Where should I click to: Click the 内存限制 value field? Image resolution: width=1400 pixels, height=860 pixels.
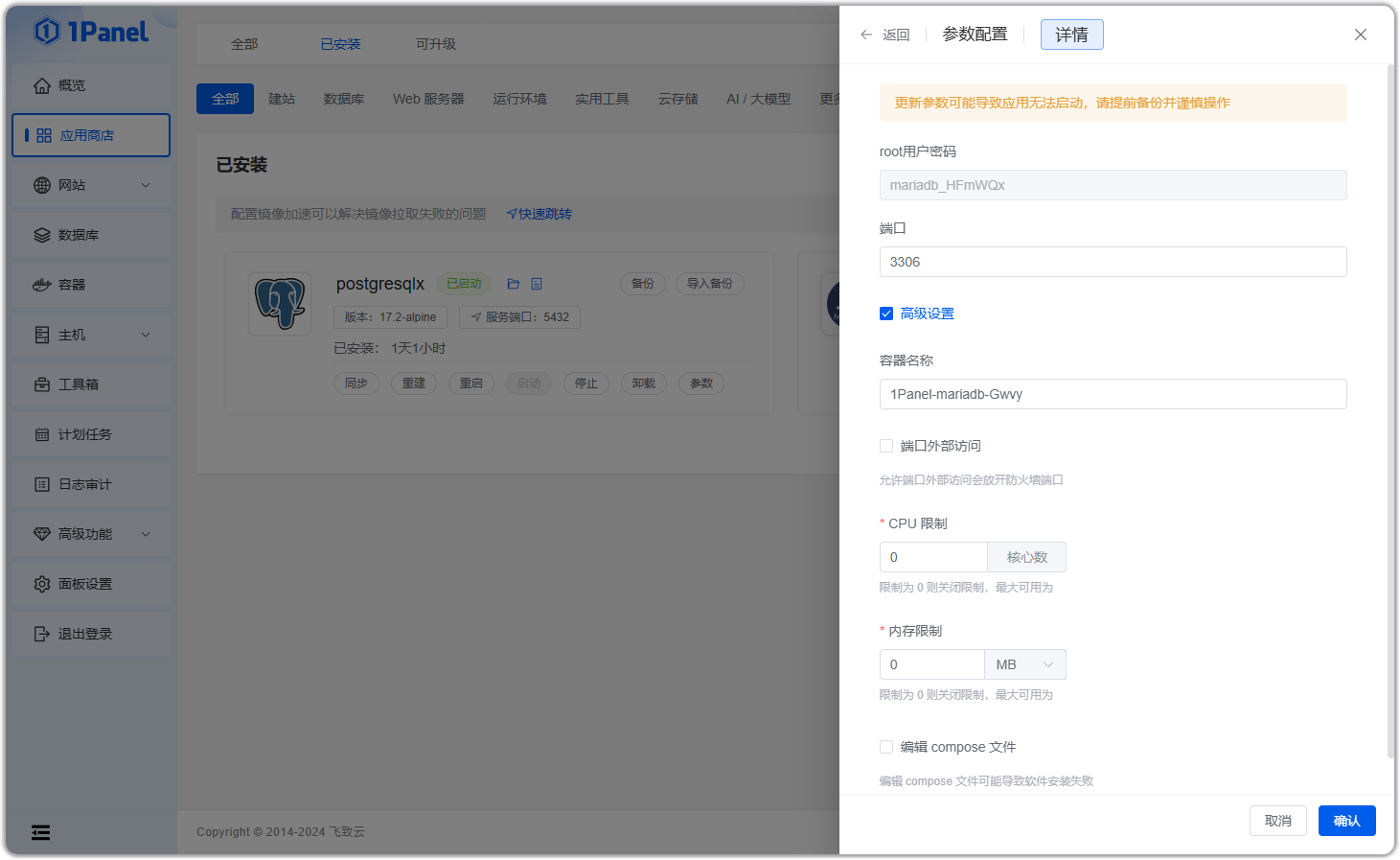[x=931, y=664]
